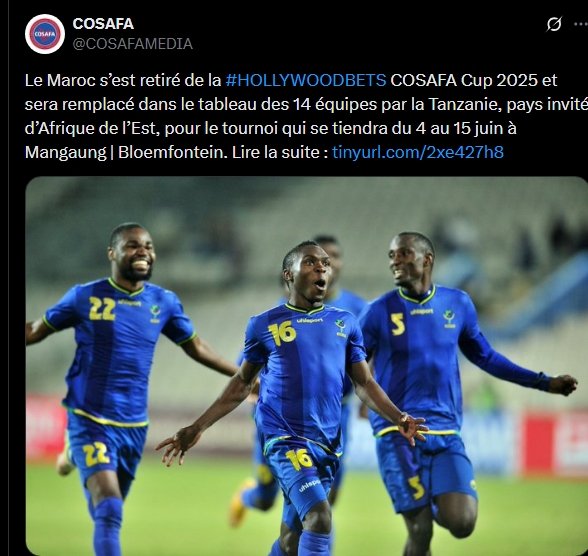Open the attached Tanzania players photo
588x556 pixels.
click(306, 366)
